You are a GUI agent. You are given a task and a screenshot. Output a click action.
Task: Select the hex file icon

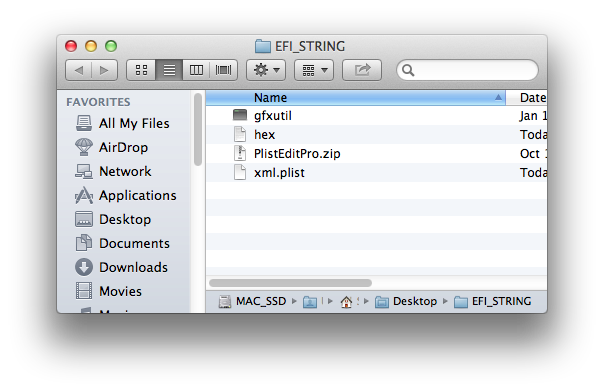point(240,134)
